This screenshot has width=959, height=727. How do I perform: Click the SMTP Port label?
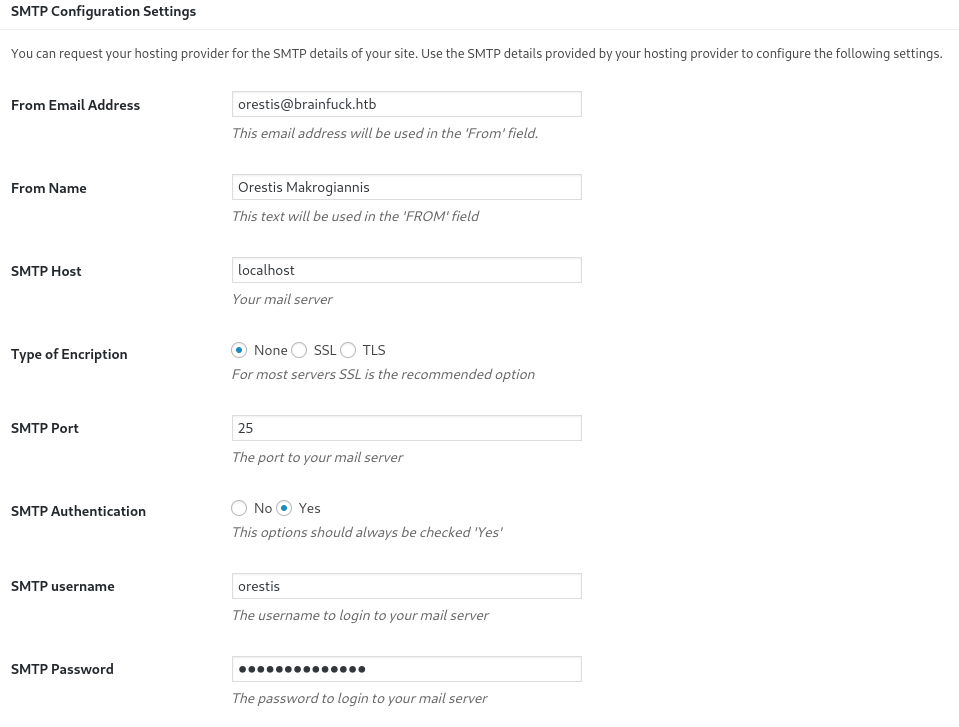click(x=45, y=429)
